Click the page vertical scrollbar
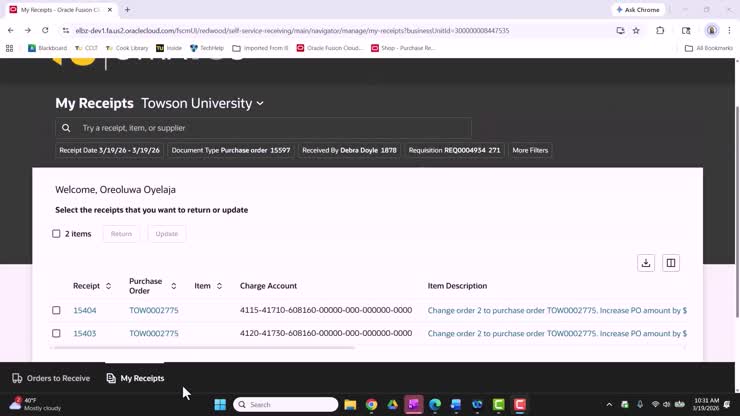Viewport: 740px width, 416px height. pyautogui.click(x=737, y=212)
